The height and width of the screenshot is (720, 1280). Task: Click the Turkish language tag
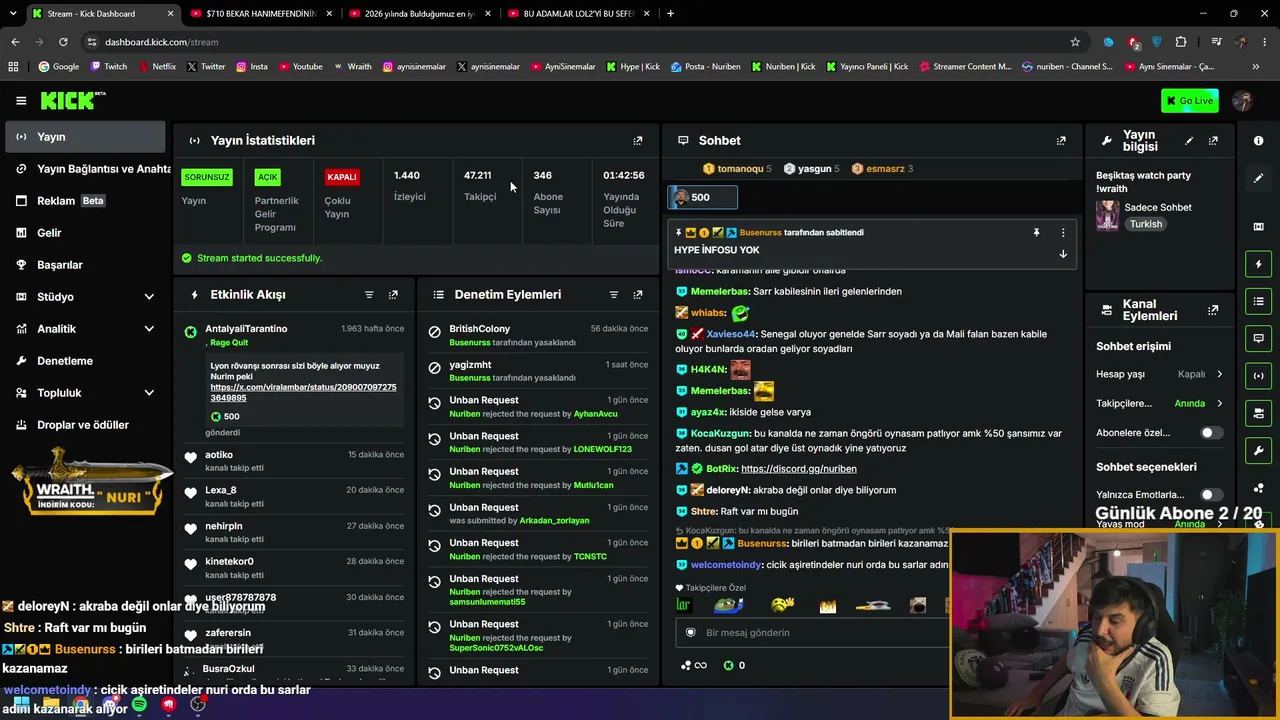tap(1146, 224)
